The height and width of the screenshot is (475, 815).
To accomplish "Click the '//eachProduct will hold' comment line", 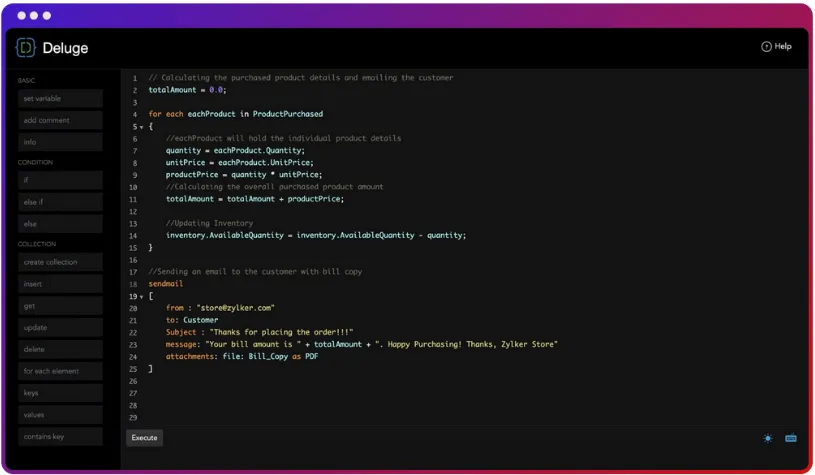I will (283, 138).
